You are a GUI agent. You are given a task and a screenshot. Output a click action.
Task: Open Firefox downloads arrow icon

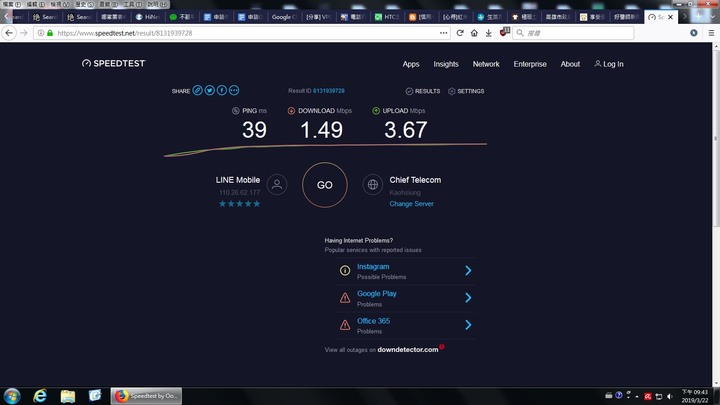[x=489, y=33]
